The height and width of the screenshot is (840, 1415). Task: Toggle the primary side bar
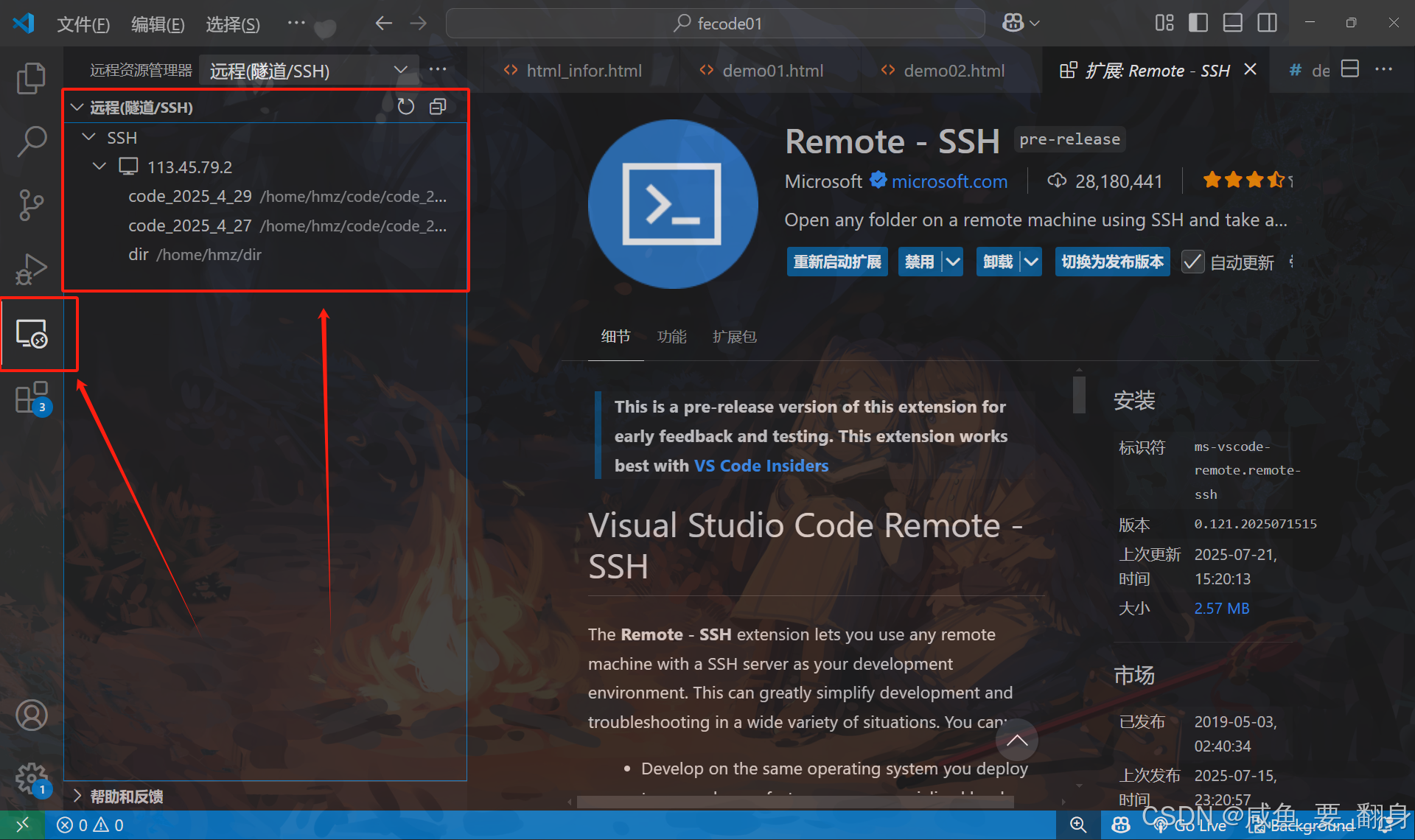coord(1198,23)
